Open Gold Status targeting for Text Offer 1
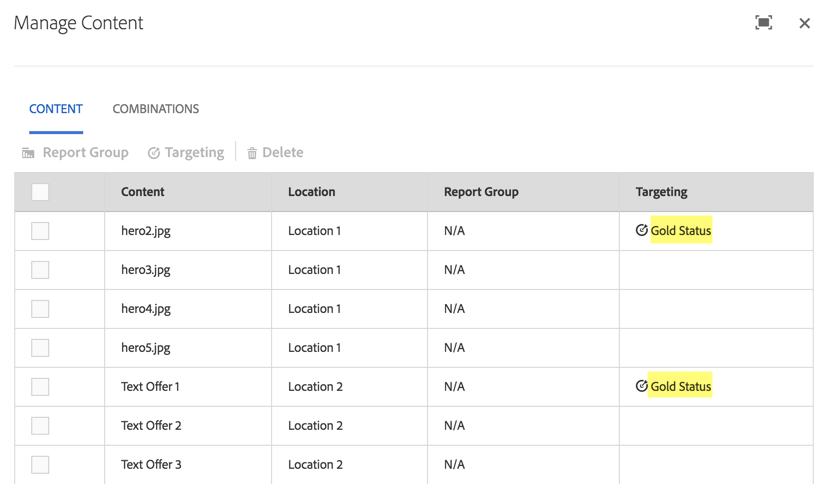The height and width of the screenshot is (484, 828). tap(681, 387)
